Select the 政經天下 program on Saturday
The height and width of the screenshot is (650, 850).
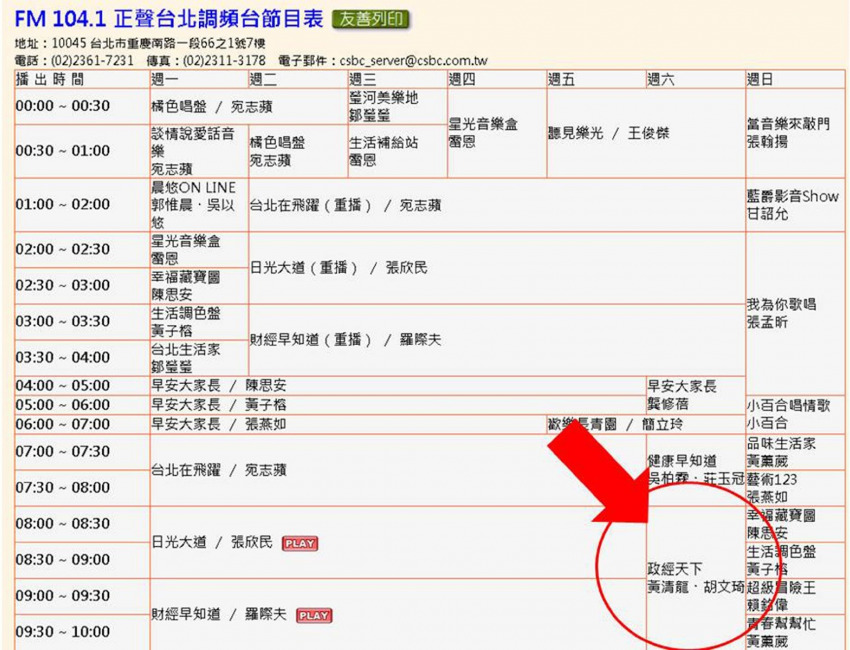pos(675,569)
